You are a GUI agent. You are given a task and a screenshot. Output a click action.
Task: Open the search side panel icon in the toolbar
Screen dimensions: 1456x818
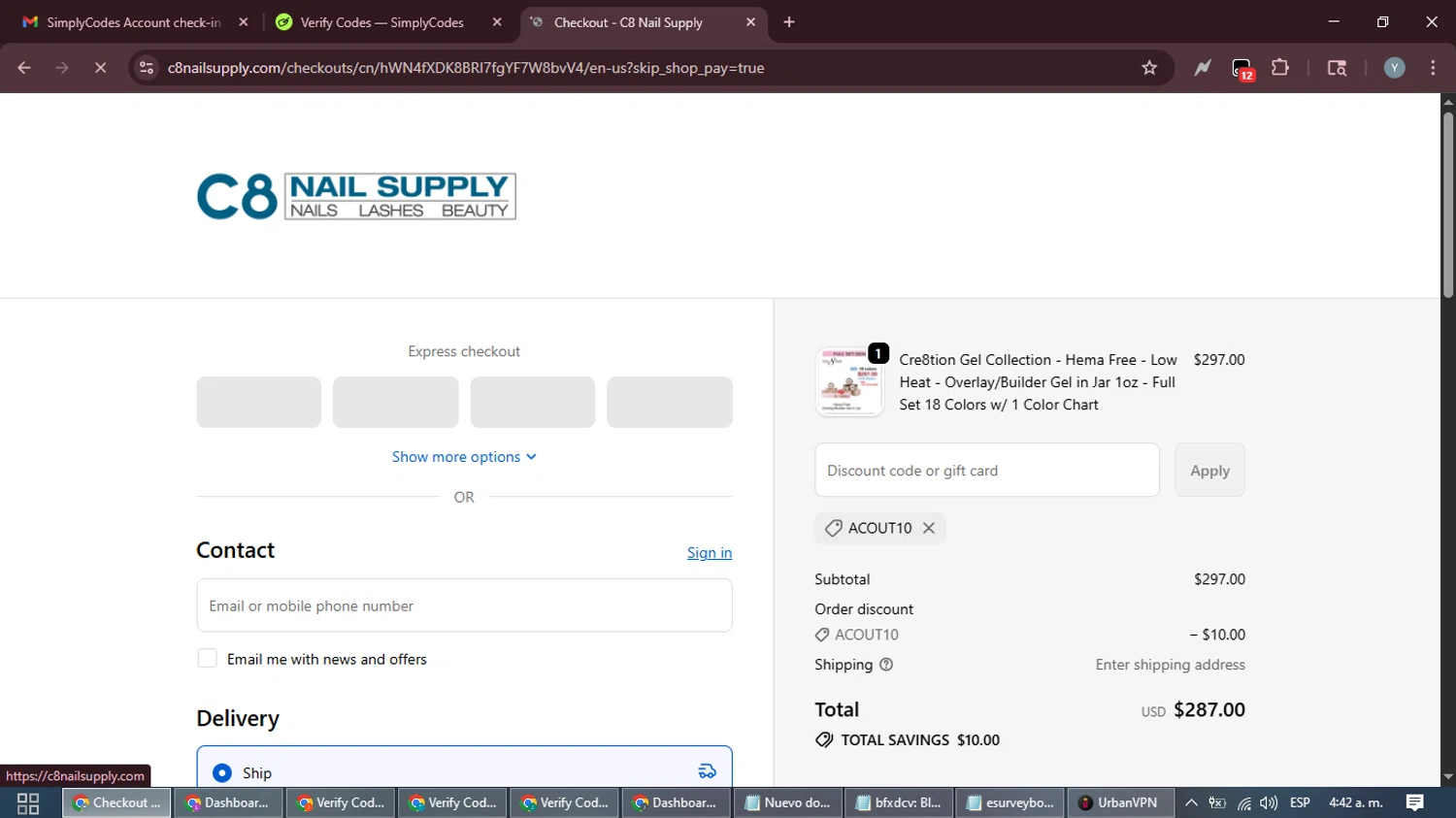(1337, 68)
